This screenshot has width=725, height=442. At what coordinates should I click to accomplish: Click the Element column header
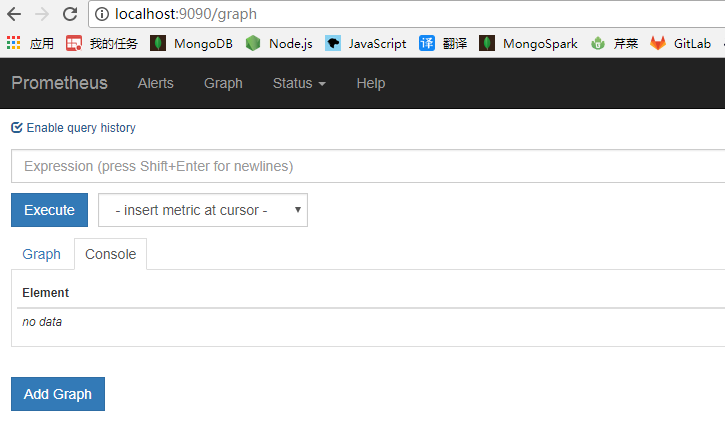[46, 293]
